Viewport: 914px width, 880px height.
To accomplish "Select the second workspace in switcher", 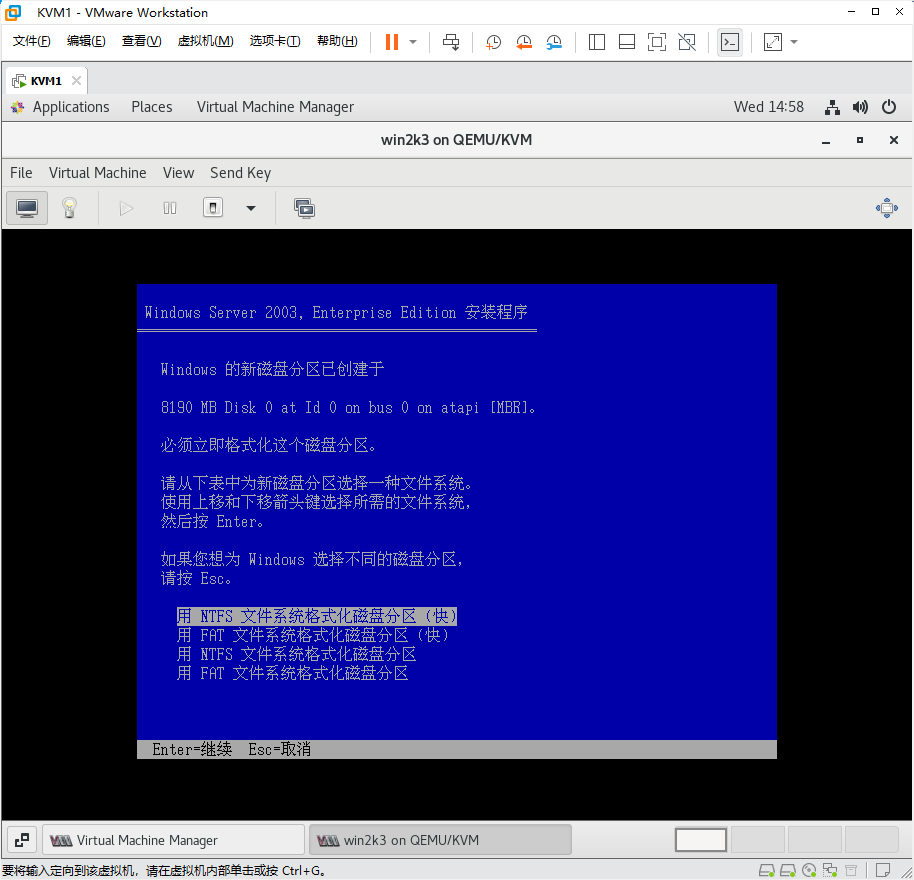I will (758, 840).
